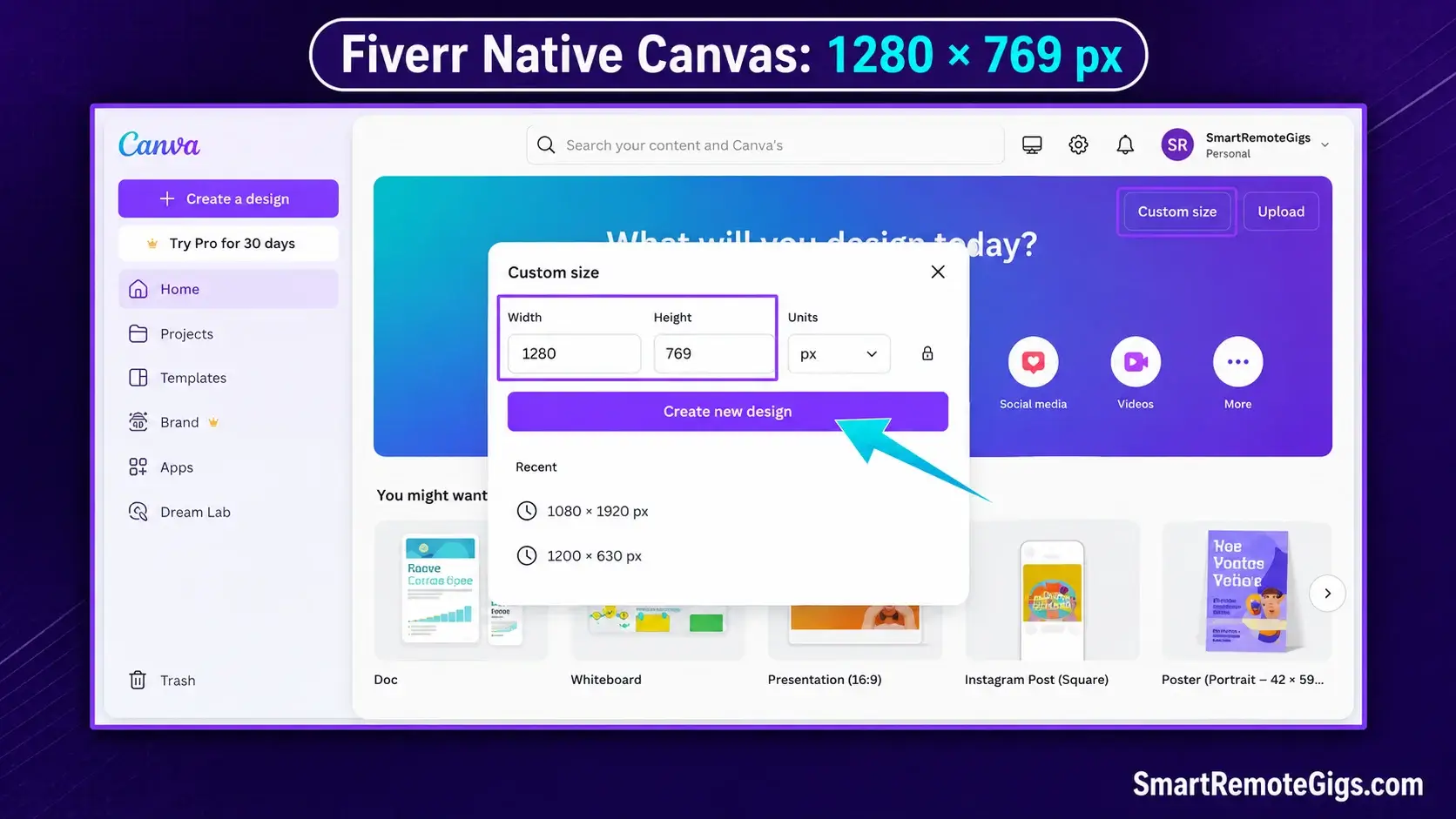Image resolution: width=1456 pixels, height=819 pixels.
Task: Click the Custom size button
Action: point(1177,211)
